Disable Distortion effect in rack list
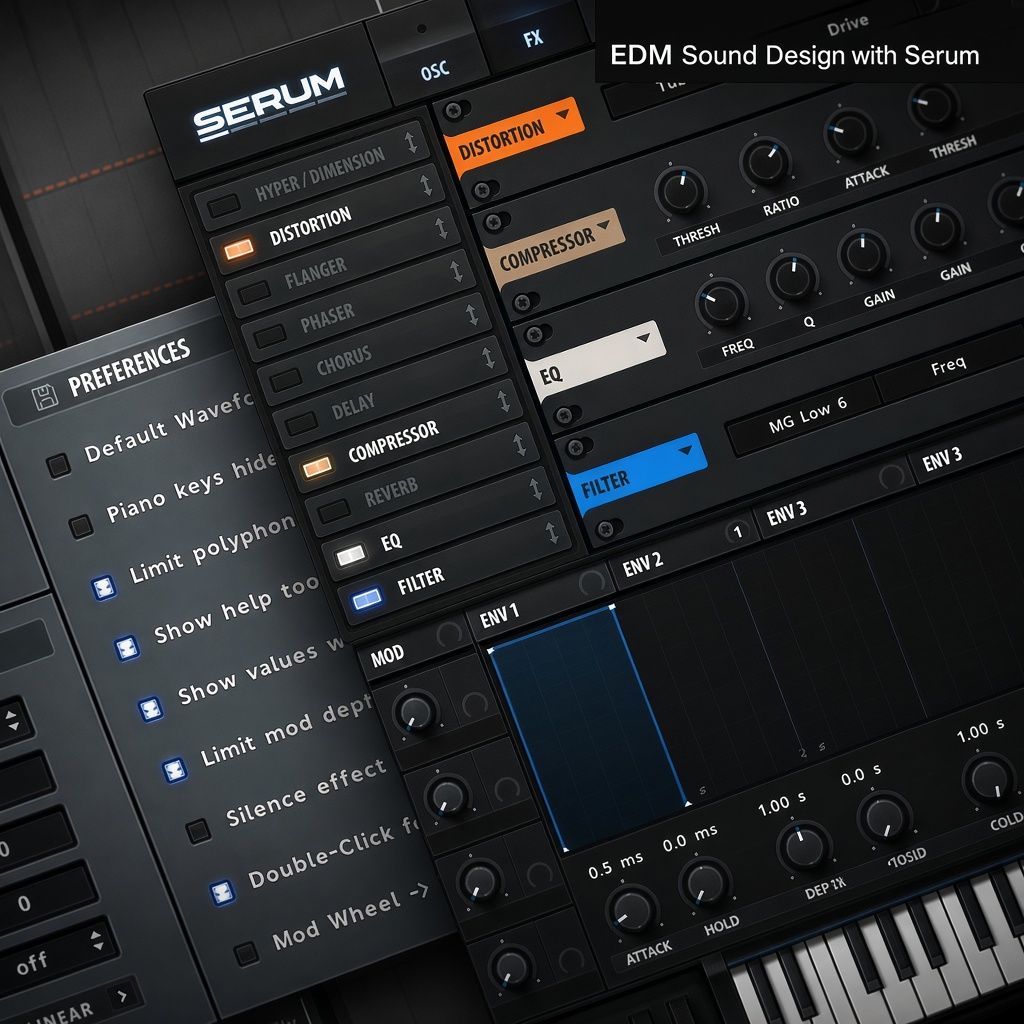Image resolution: width=1024 pixels, height=1024 pixels. [x=238, y=249]
